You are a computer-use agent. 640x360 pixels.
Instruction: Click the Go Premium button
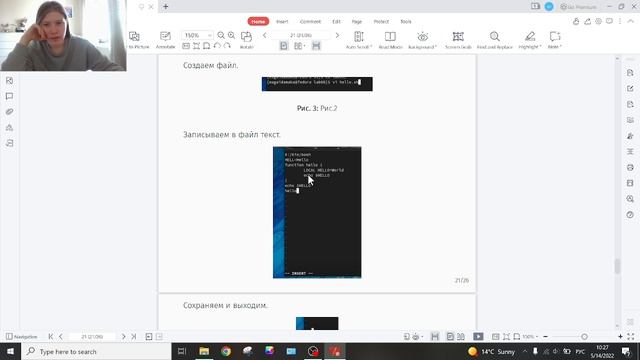click(x=579, y=7)
